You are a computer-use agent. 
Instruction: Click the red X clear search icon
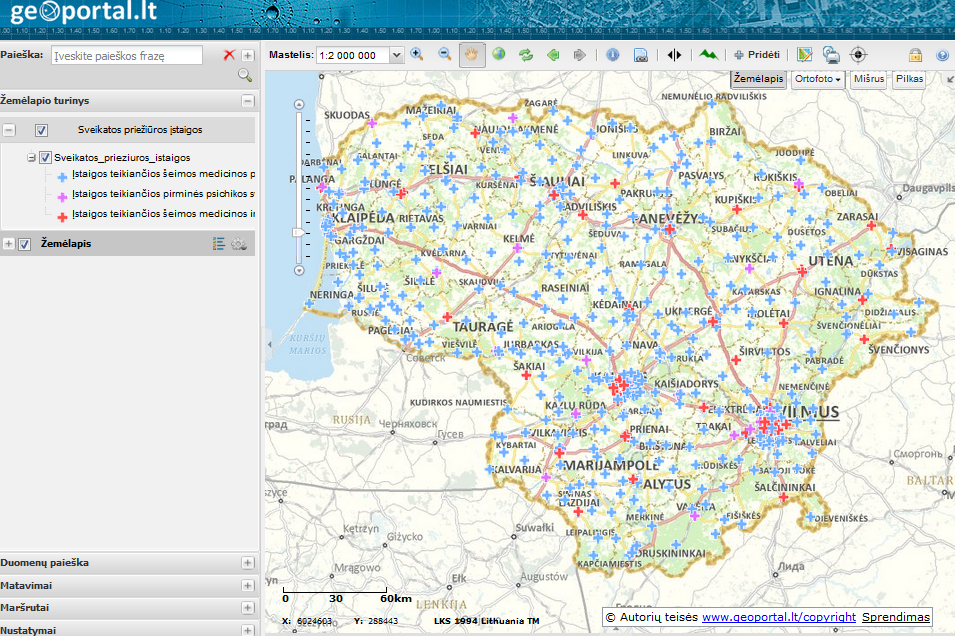click(229, 56)
